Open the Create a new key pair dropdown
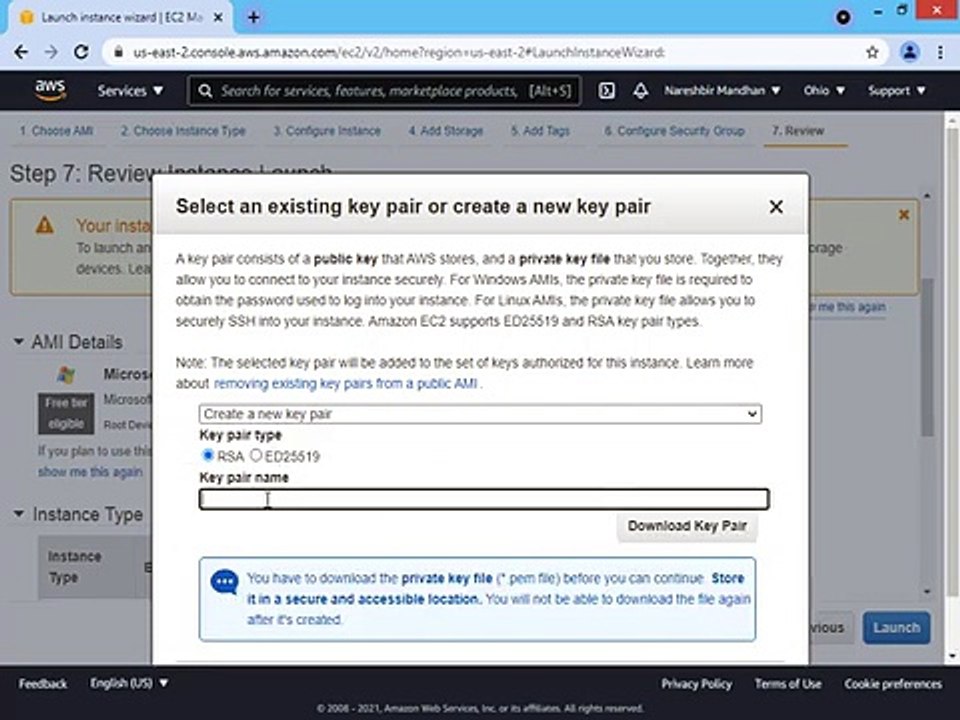The image size is (960, 720). pyautogui.click(x=480, y=414)
